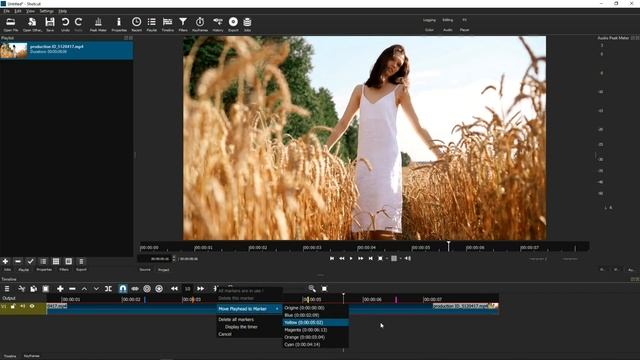Click magenta marker on timeline ruler
The image size is (640, 360).
pos(396,300)
